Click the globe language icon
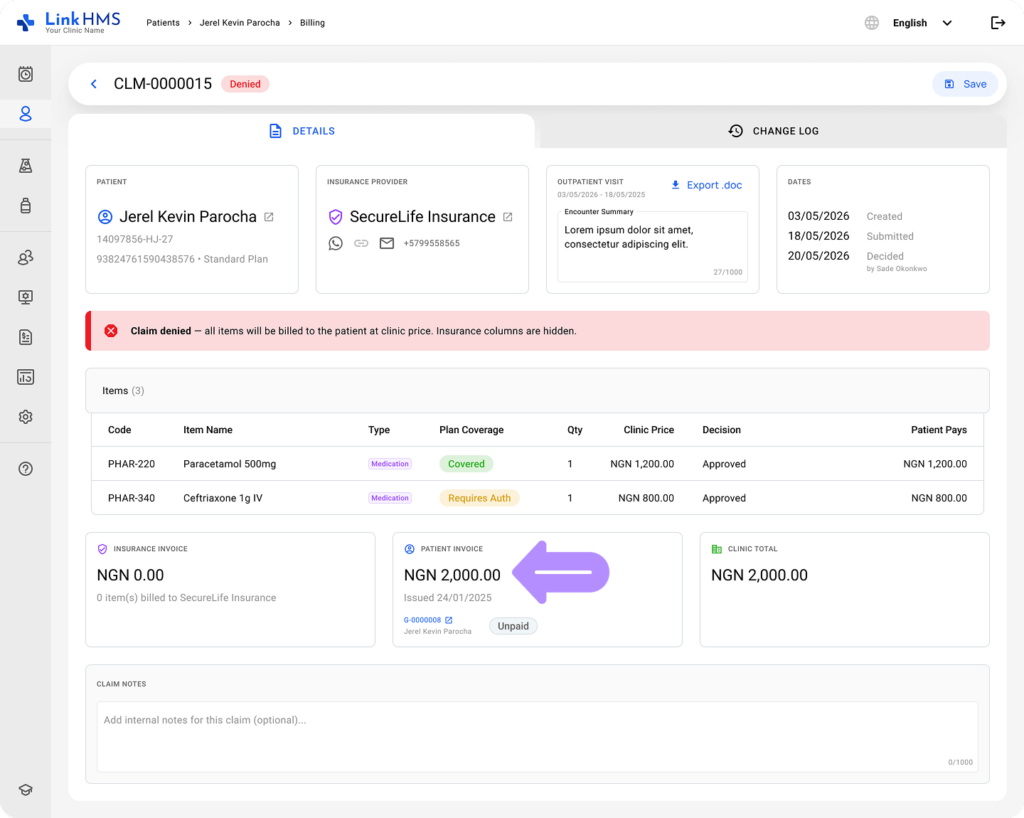 [x=872, y=23]
